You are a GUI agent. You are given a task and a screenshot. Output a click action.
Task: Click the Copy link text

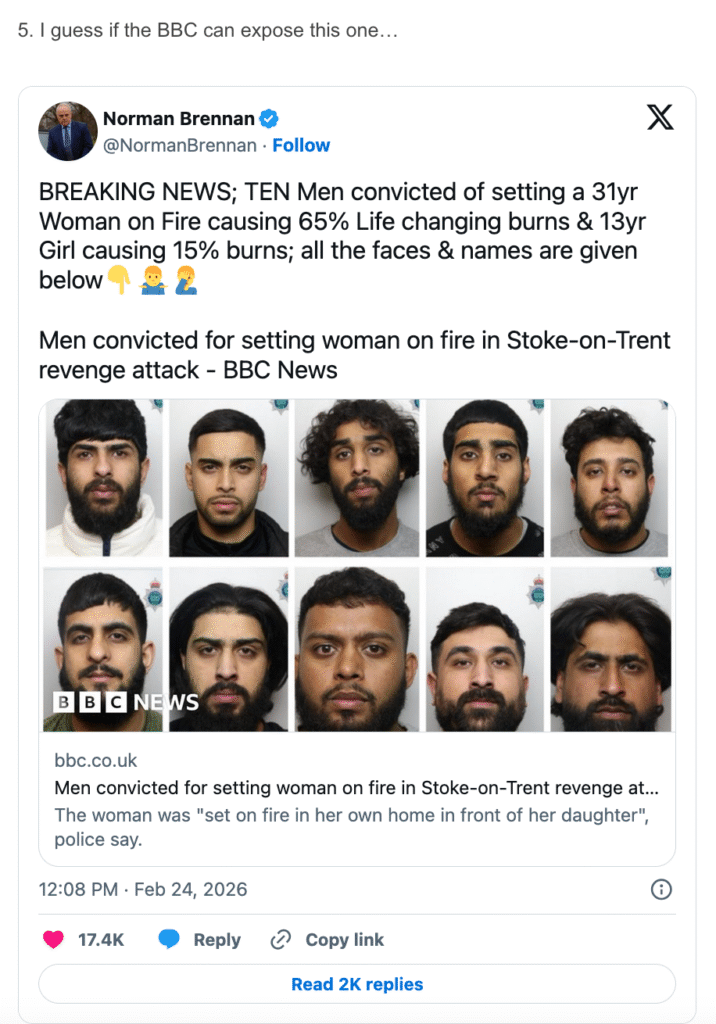[x=345, y=940]
